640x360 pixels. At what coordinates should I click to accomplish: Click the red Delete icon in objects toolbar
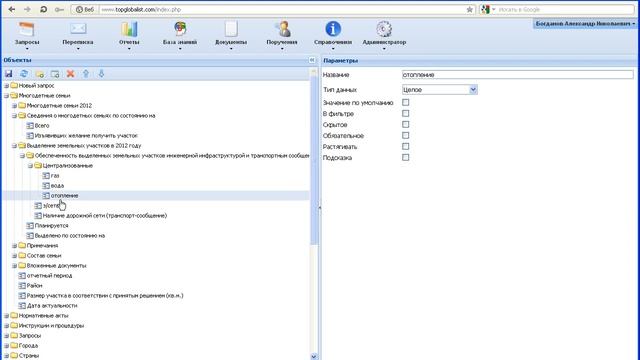pyautogui.click(x=70, y=73)
